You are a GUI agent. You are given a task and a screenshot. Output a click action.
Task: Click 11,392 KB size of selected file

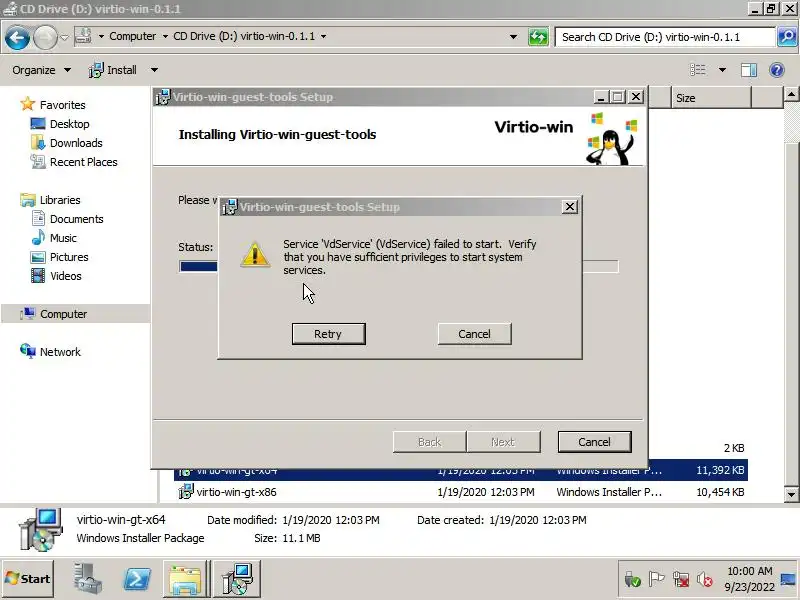click(720, 470)
